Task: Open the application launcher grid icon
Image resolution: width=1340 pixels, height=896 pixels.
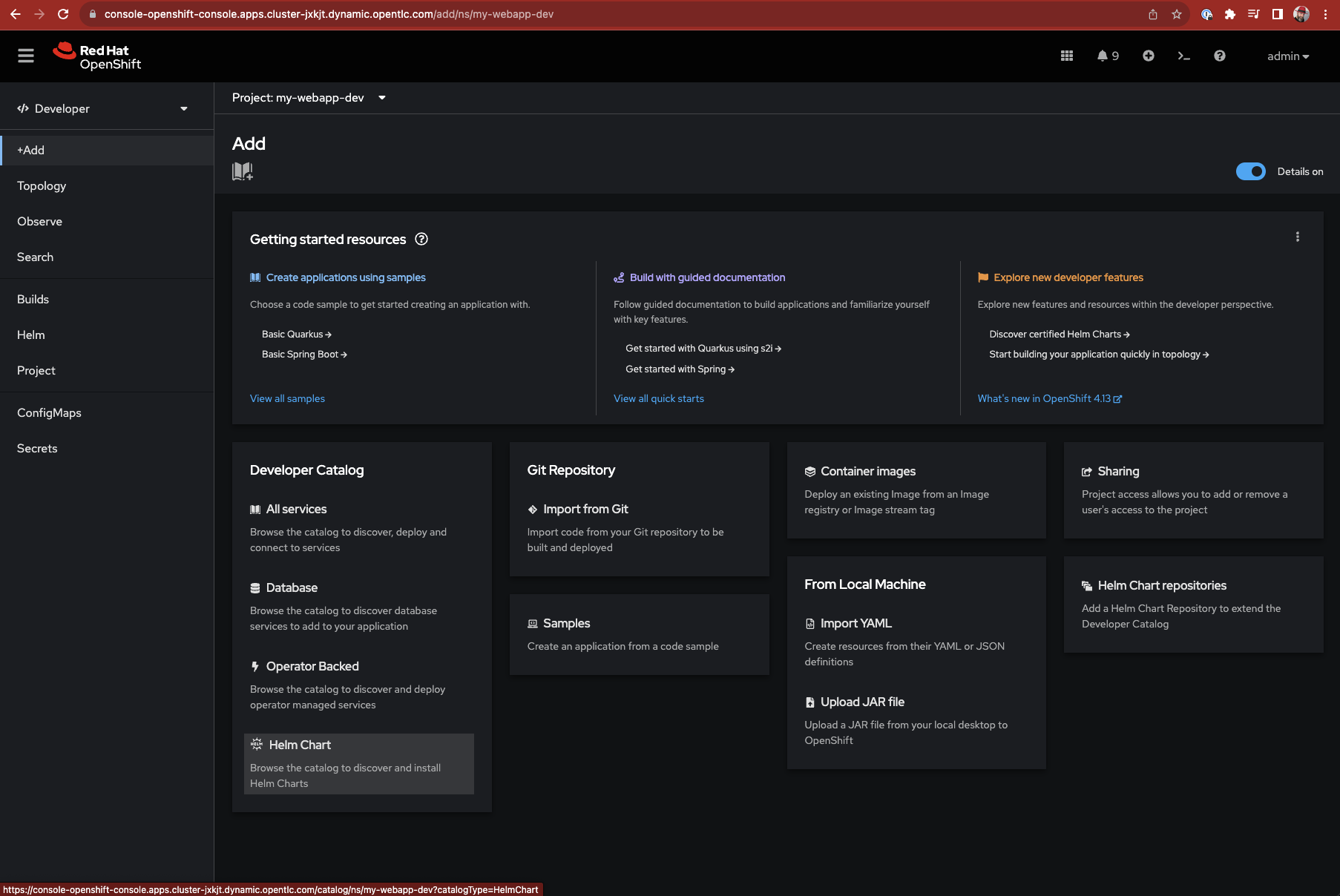Action: (x=1067, y=56)
